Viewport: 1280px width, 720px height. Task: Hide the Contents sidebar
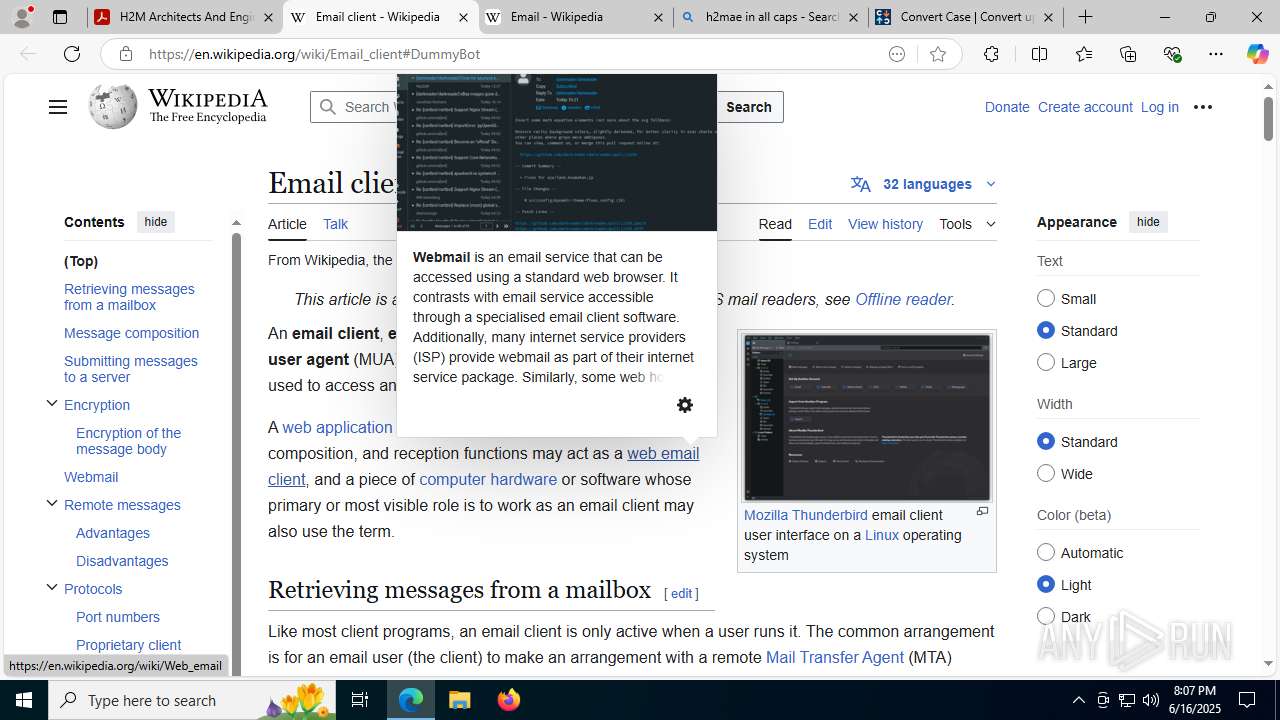point(155,222)
